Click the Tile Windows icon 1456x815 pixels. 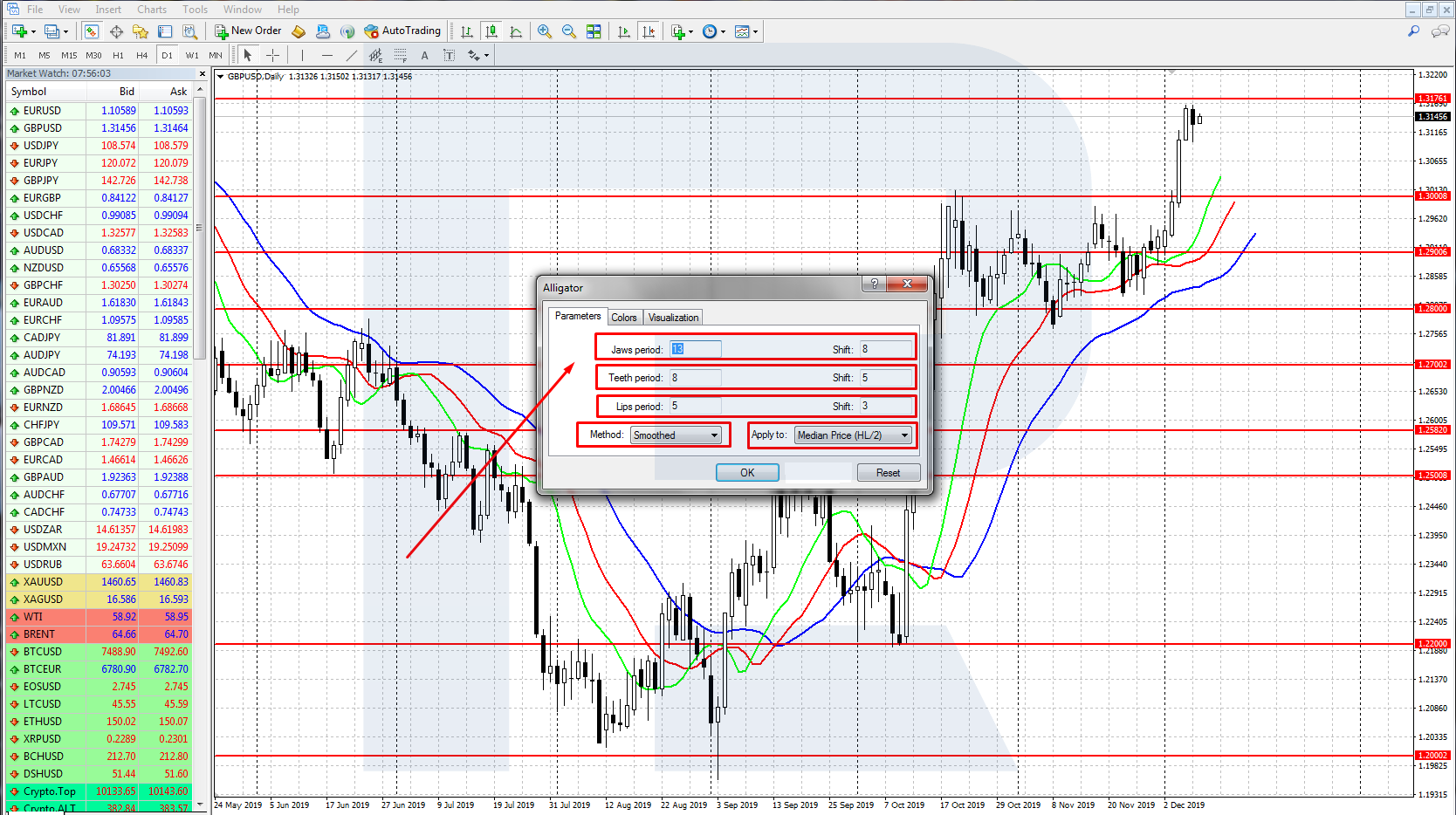coord(594,31)
